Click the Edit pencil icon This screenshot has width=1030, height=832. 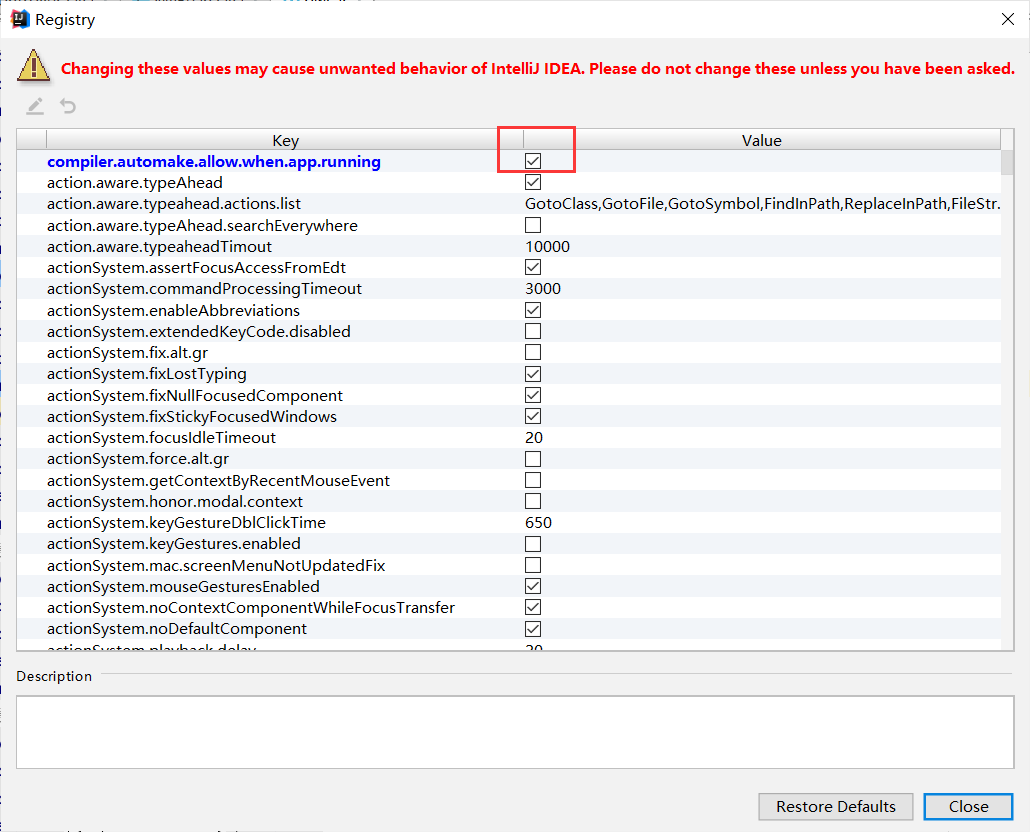(35, 106)
